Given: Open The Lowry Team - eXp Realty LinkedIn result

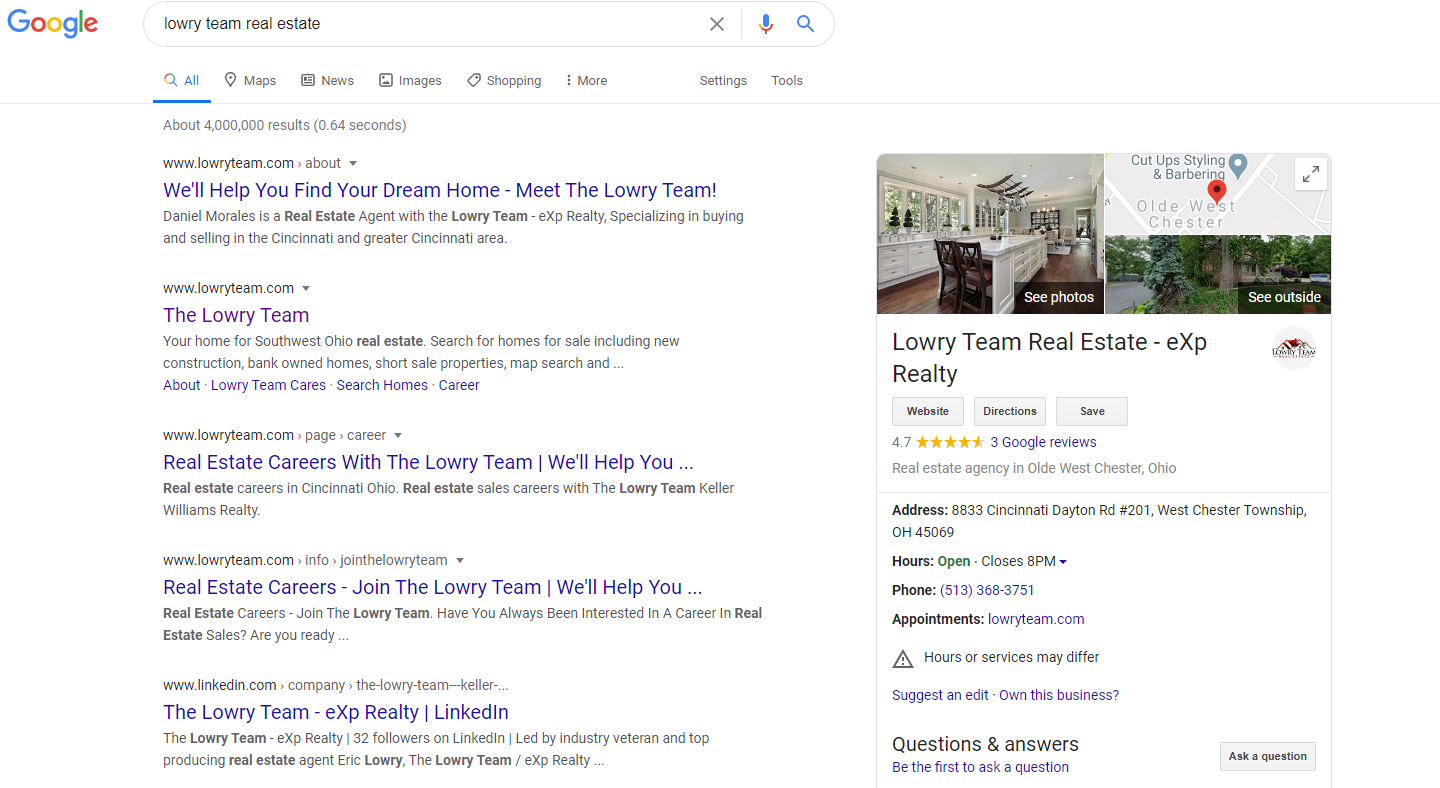Looking at the screenshot, I should pos(336,712).
